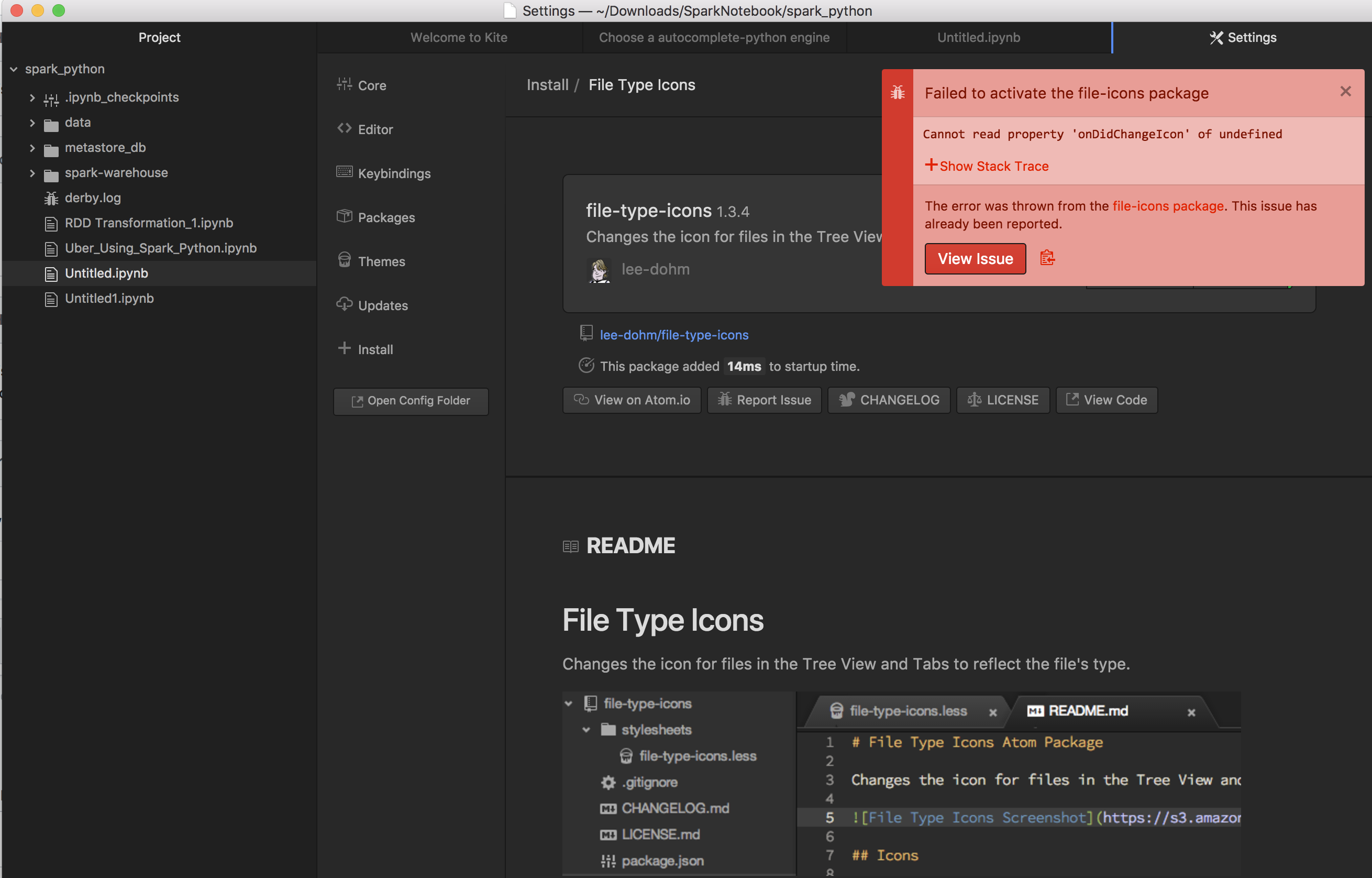This screenshot has width=1372, height=878.
Task: Click the Packages box icon
Action: 344,216
